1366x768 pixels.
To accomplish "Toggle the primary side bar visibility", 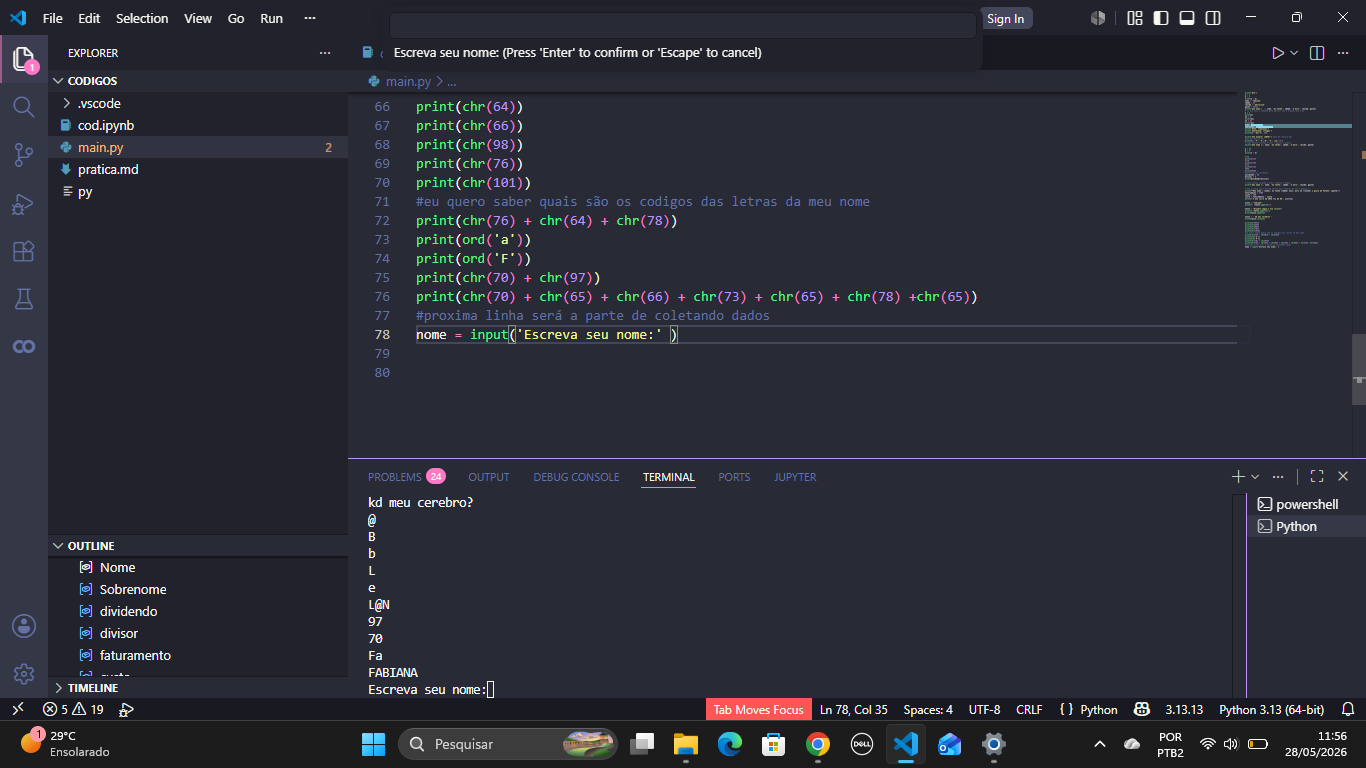I will point(1161,18).
